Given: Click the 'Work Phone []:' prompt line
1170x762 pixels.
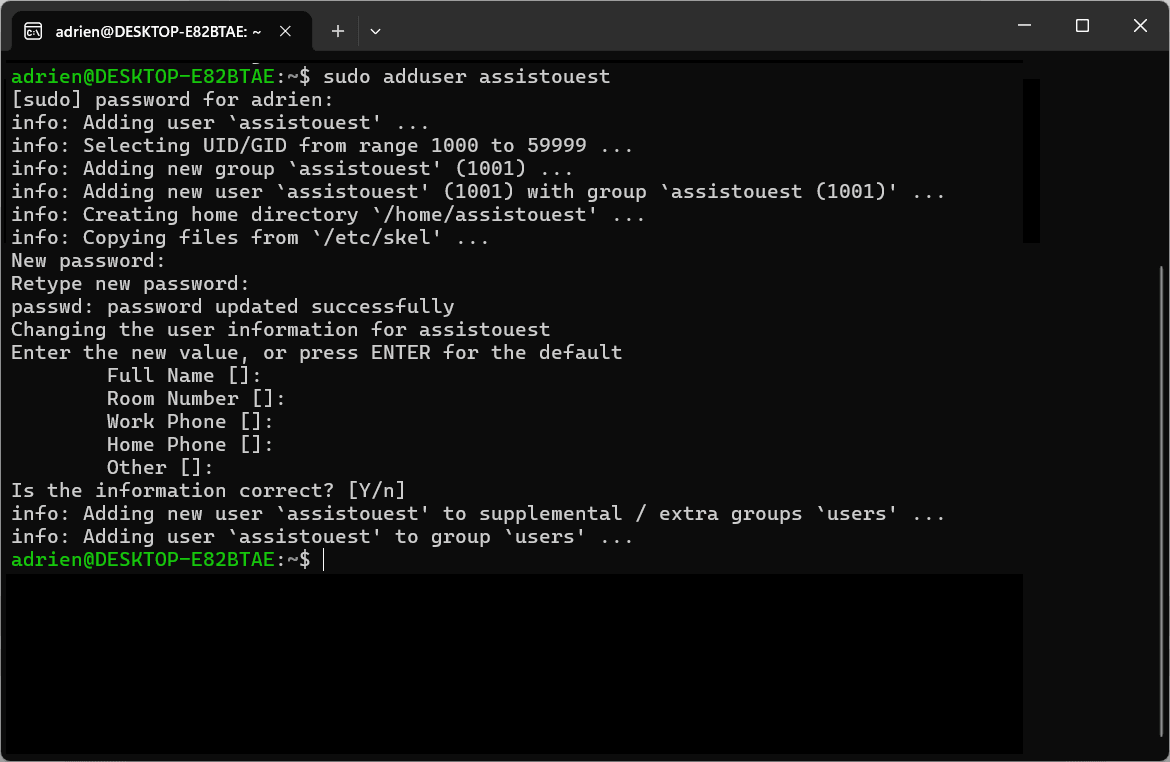Looking at the screenshot, I should (190, 422).
